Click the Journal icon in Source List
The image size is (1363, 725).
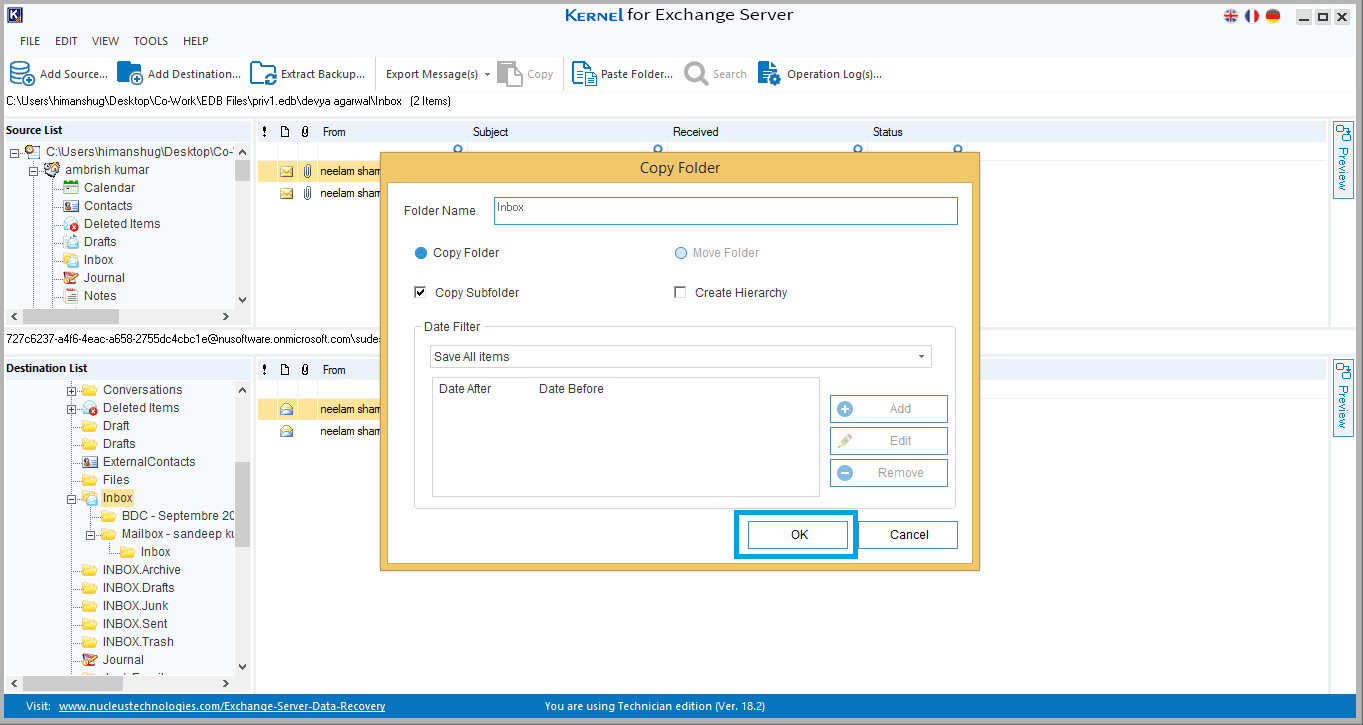(x=70, y=277)
